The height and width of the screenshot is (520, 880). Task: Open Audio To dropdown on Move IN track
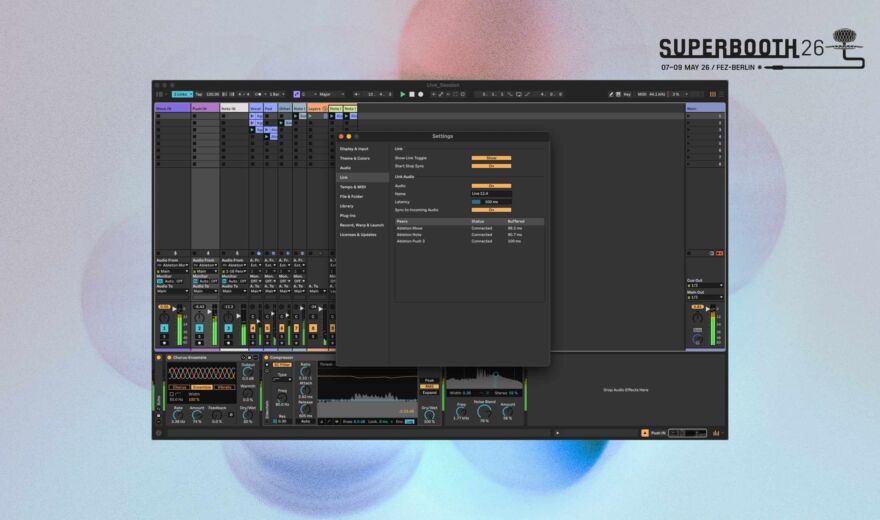tap(172, 291)
